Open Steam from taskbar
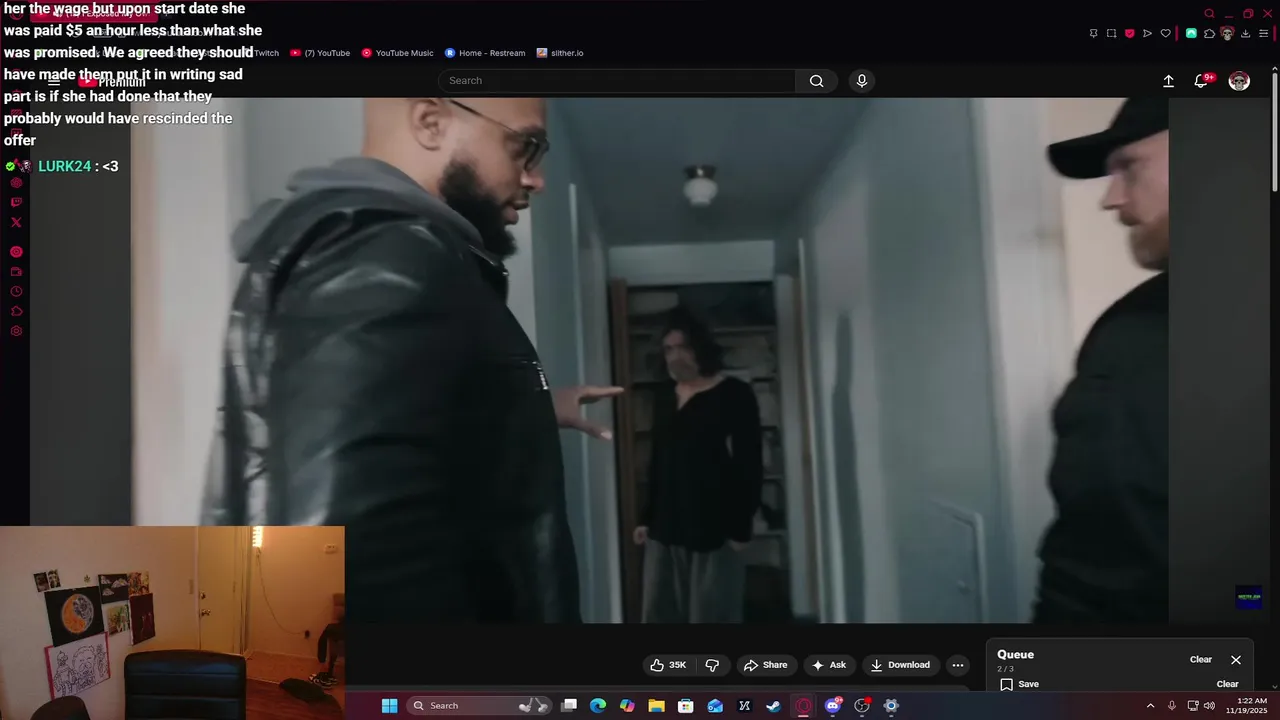Screen dimensions: 1280x720 773,706
